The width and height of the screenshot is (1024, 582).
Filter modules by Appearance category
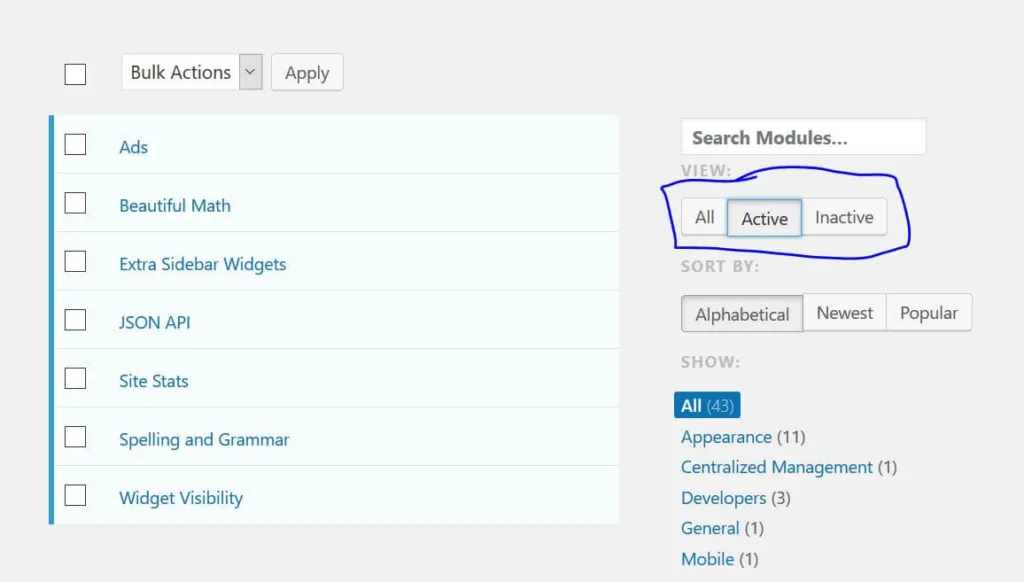727,436
